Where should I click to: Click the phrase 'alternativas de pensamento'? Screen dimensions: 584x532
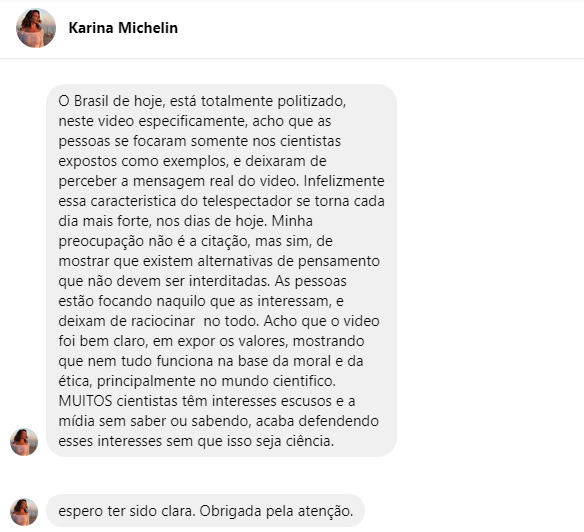coord(289,261)
